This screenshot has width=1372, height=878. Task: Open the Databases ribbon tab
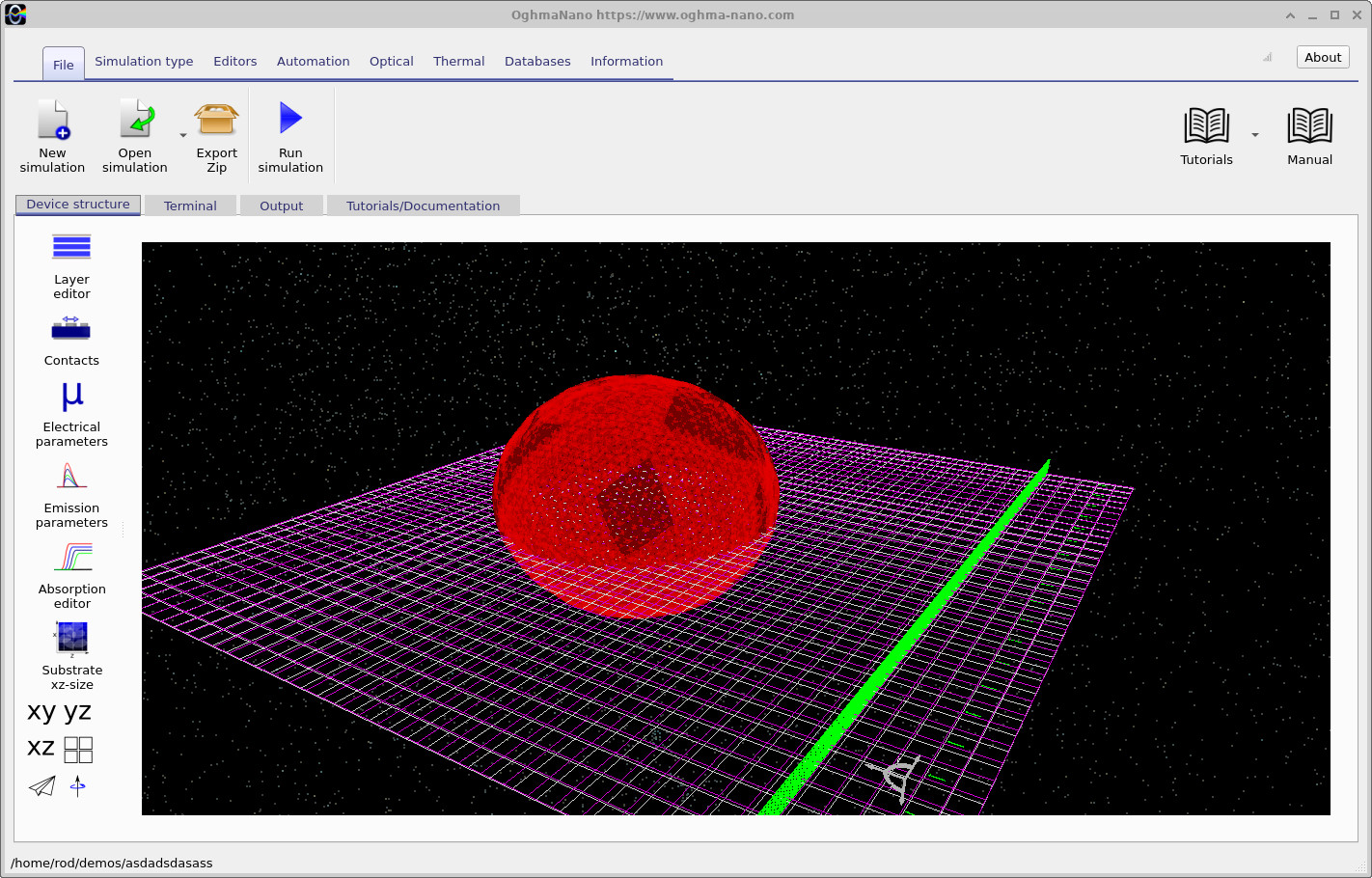[537, 61]
